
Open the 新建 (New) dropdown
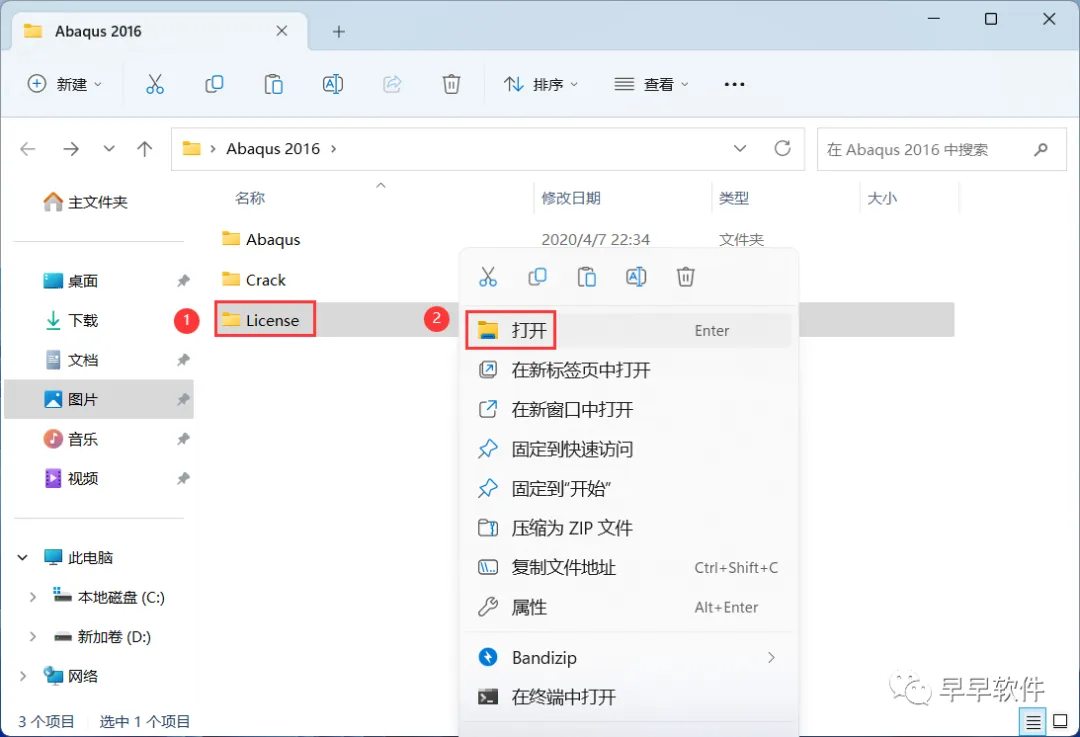tap(65, 84)
